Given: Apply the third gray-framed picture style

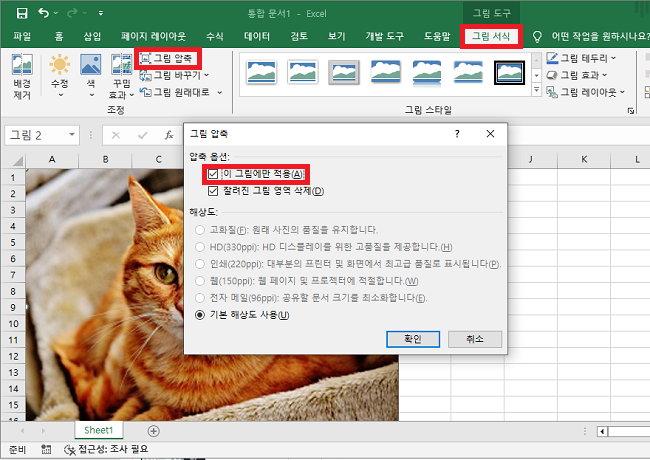Looking at the screenshot, I should click(344, 72).
